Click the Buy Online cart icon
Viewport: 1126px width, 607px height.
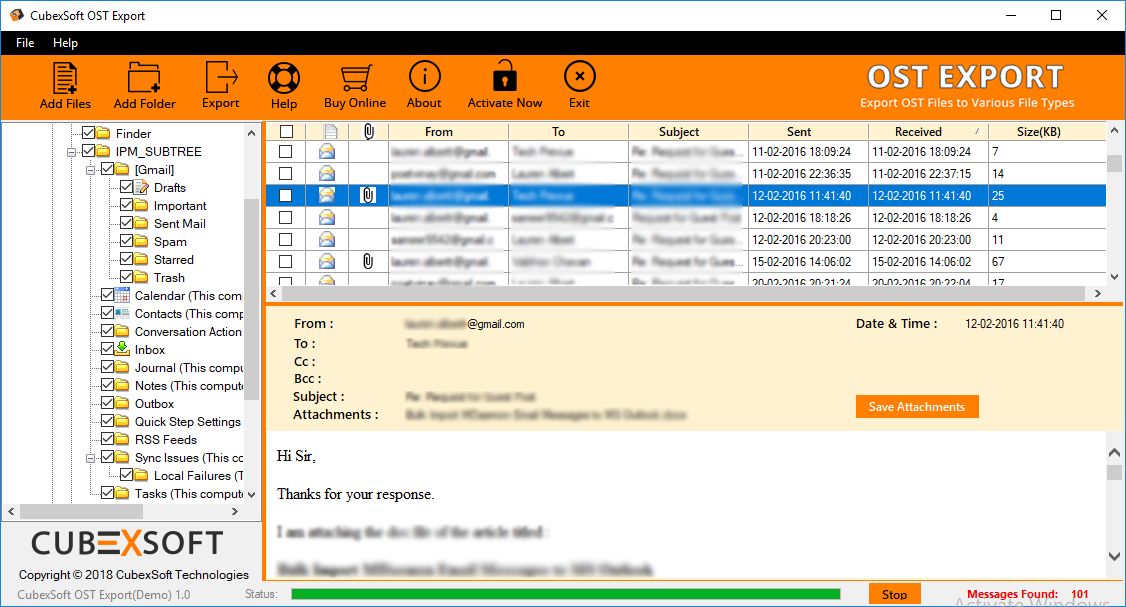pos(355,78)
